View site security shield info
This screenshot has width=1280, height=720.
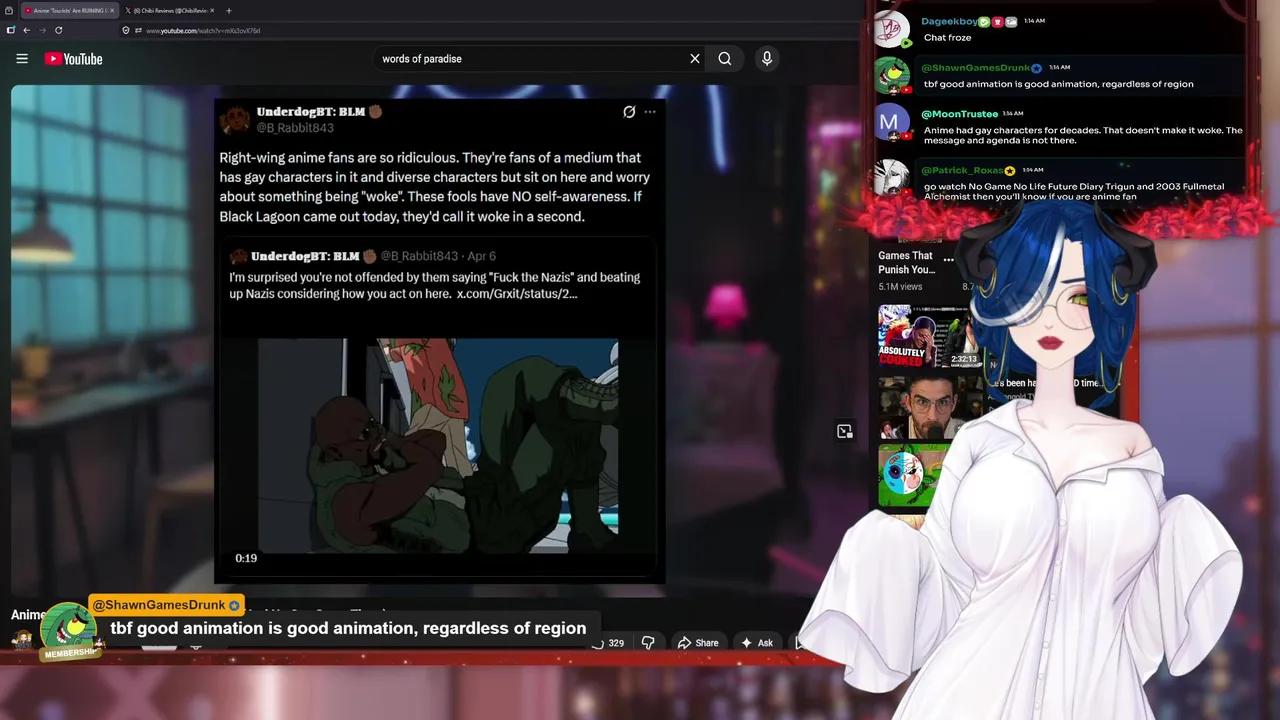tap(126, 30)
